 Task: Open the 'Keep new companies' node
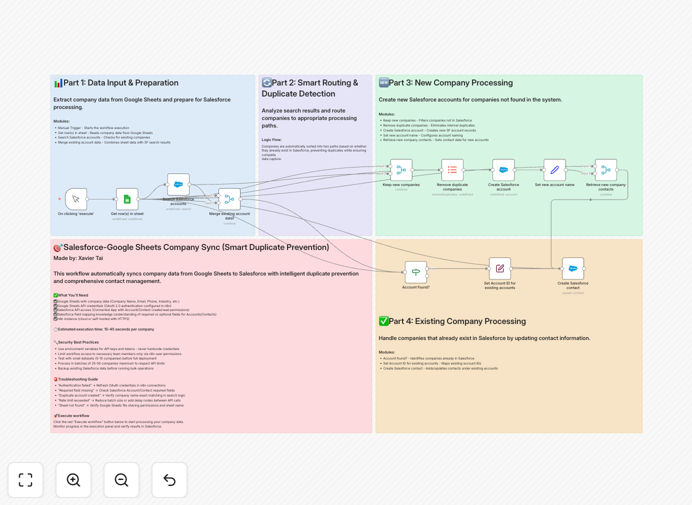pos(401,170)
